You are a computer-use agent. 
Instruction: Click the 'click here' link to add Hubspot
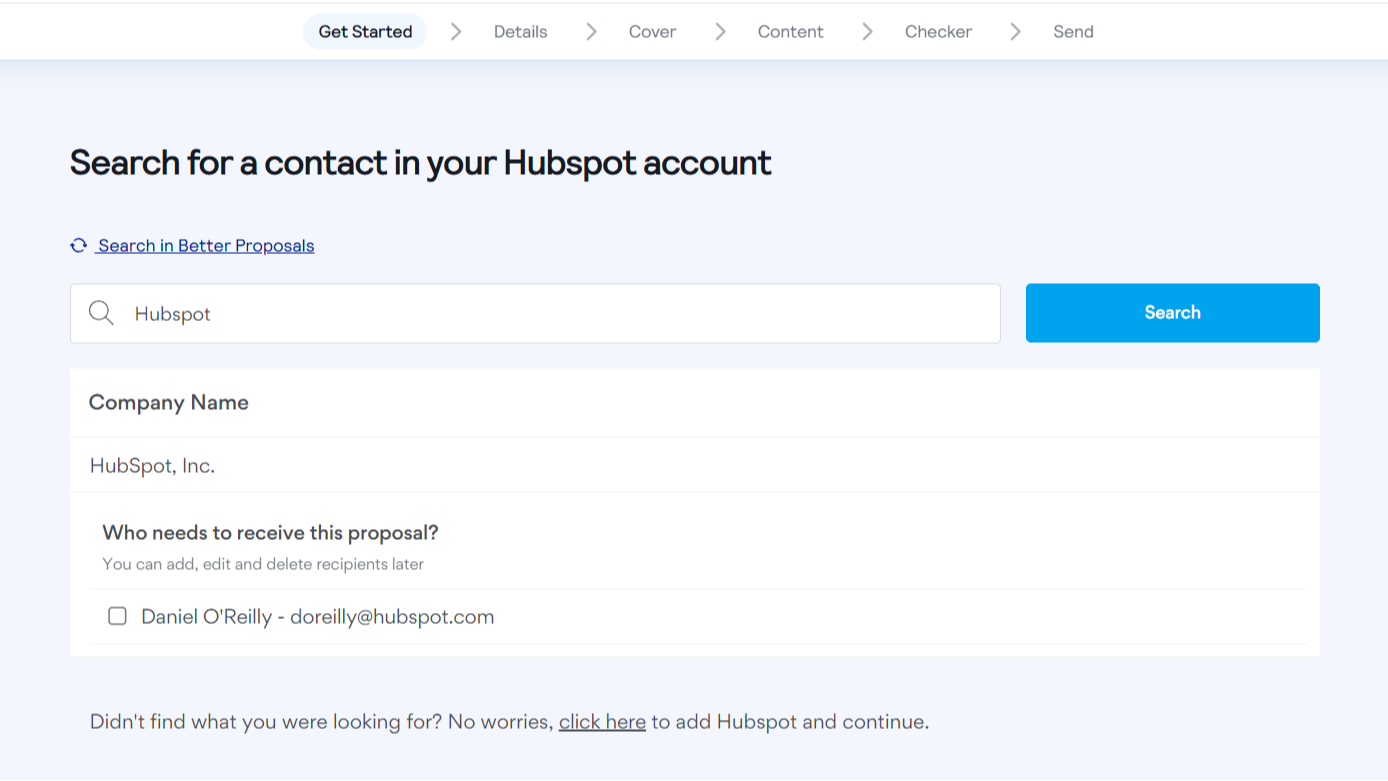[602, 722]
